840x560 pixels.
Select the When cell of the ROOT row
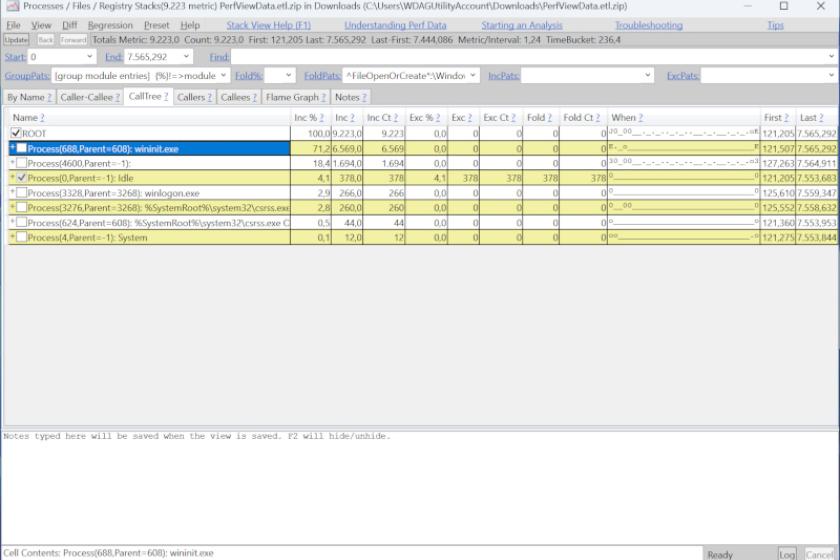pos(684,133)
